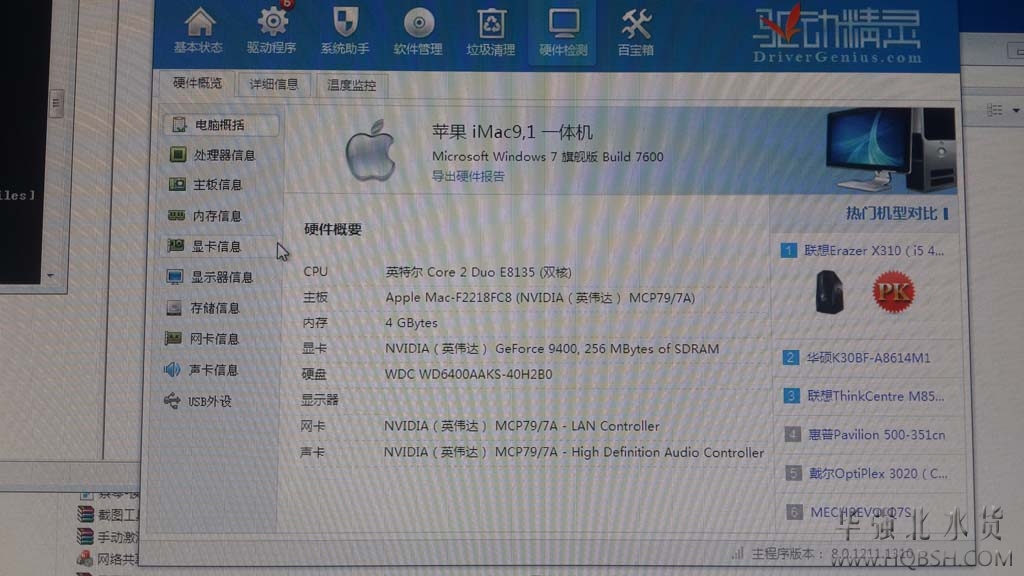Select USB外设 in the sidebar
1024x576 pixels.
click(197, 401)
